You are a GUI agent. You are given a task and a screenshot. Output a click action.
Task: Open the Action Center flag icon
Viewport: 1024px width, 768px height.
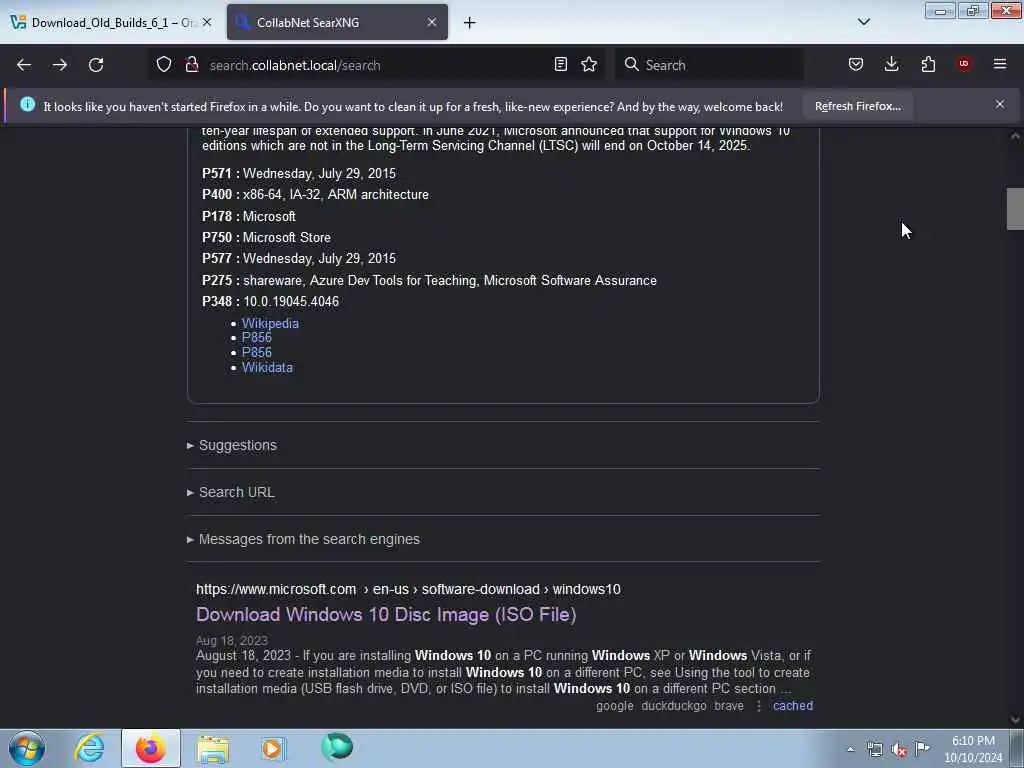click(x=922, y=748)
